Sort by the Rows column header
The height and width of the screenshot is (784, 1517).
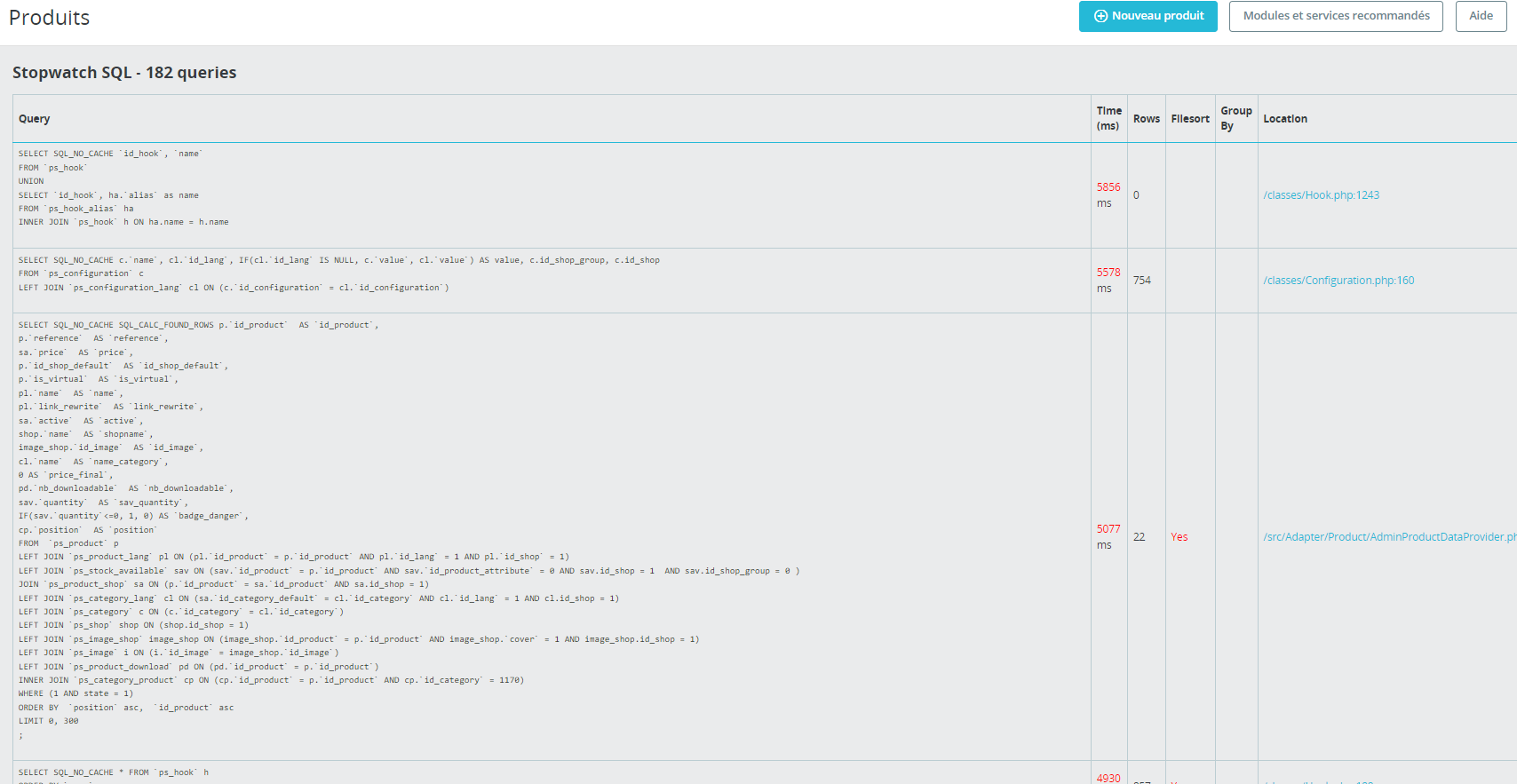1146,119
